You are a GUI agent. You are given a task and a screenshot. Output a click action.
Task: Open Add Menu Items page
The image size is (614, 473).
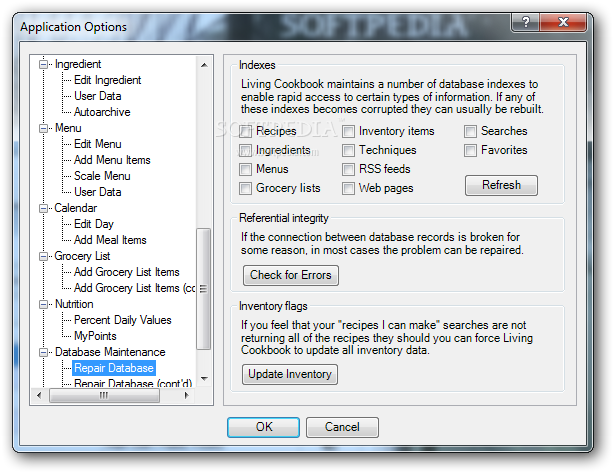click(112, 160)
